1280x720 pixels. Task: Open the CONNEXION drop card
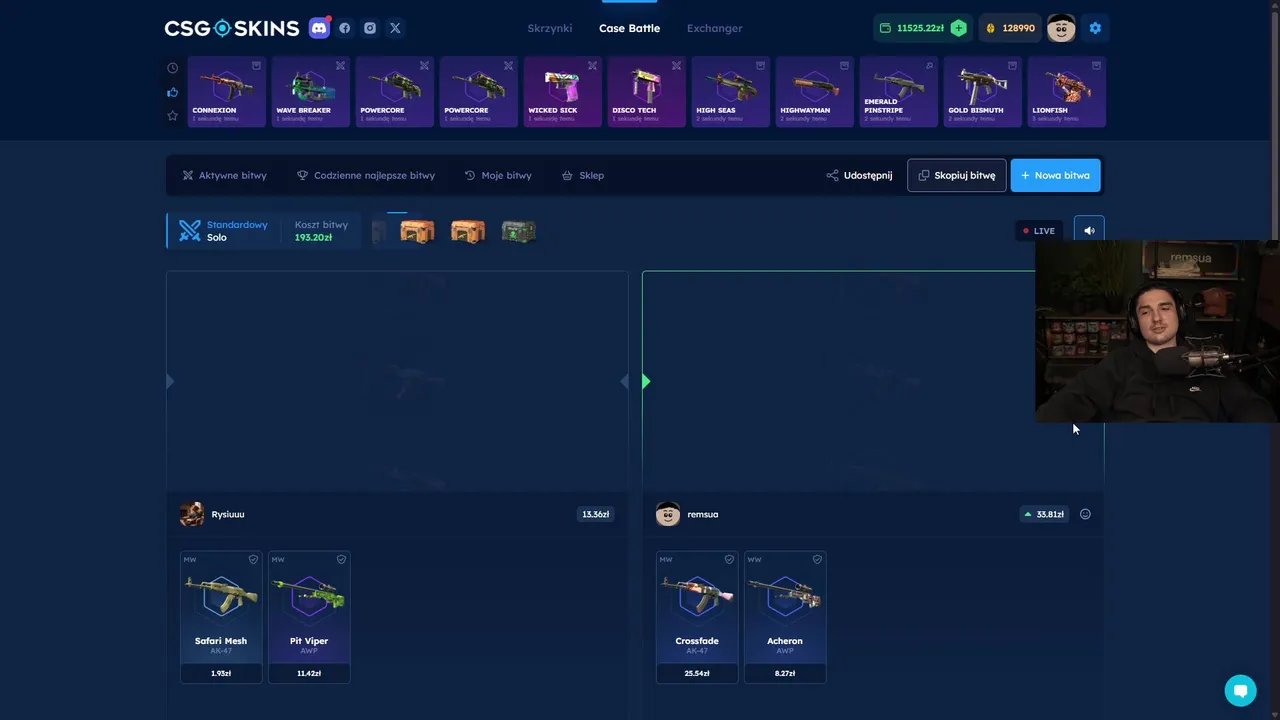tap(227, 92)
